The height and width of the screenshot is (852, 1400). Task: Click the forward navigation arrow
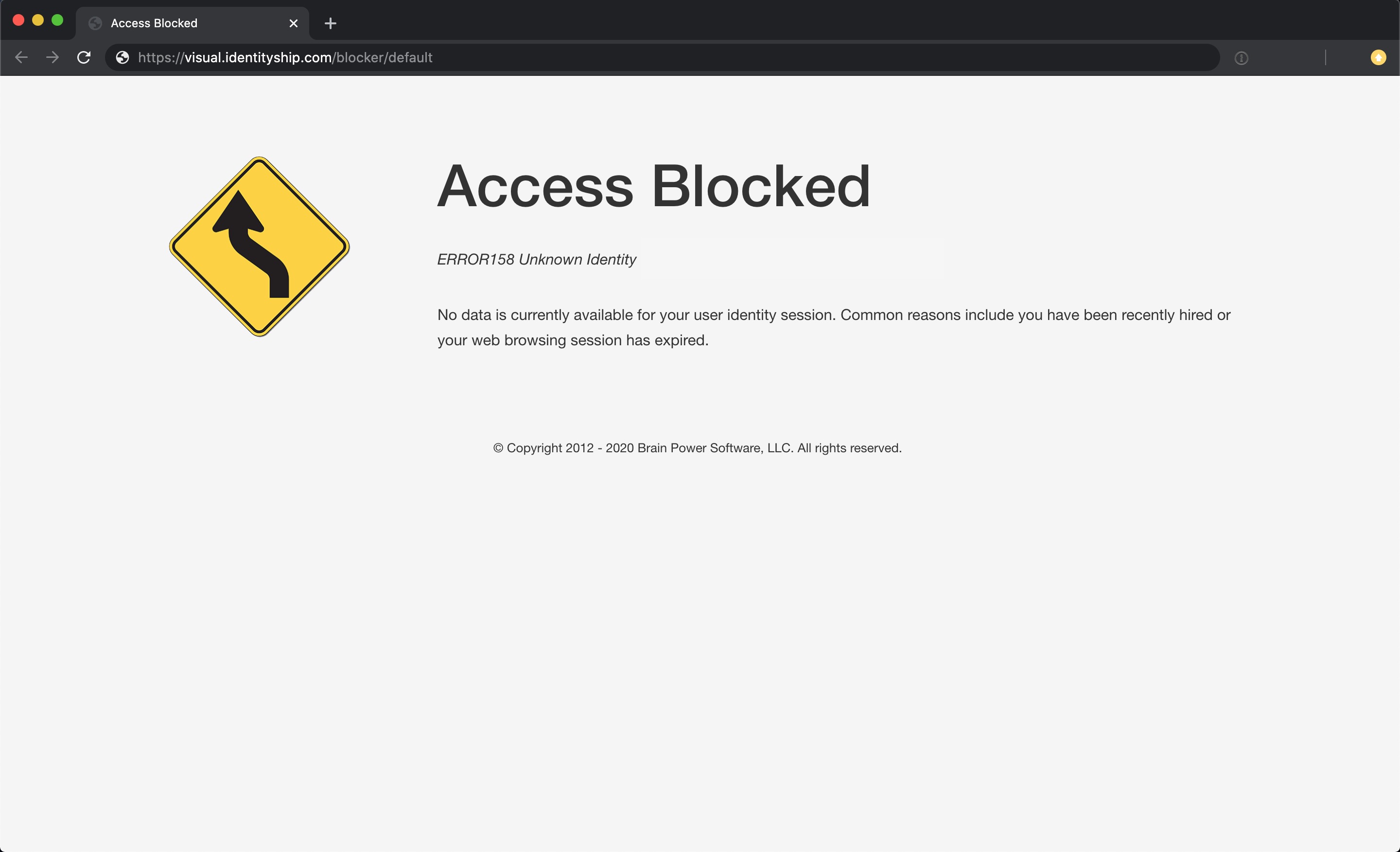point(52,57)
